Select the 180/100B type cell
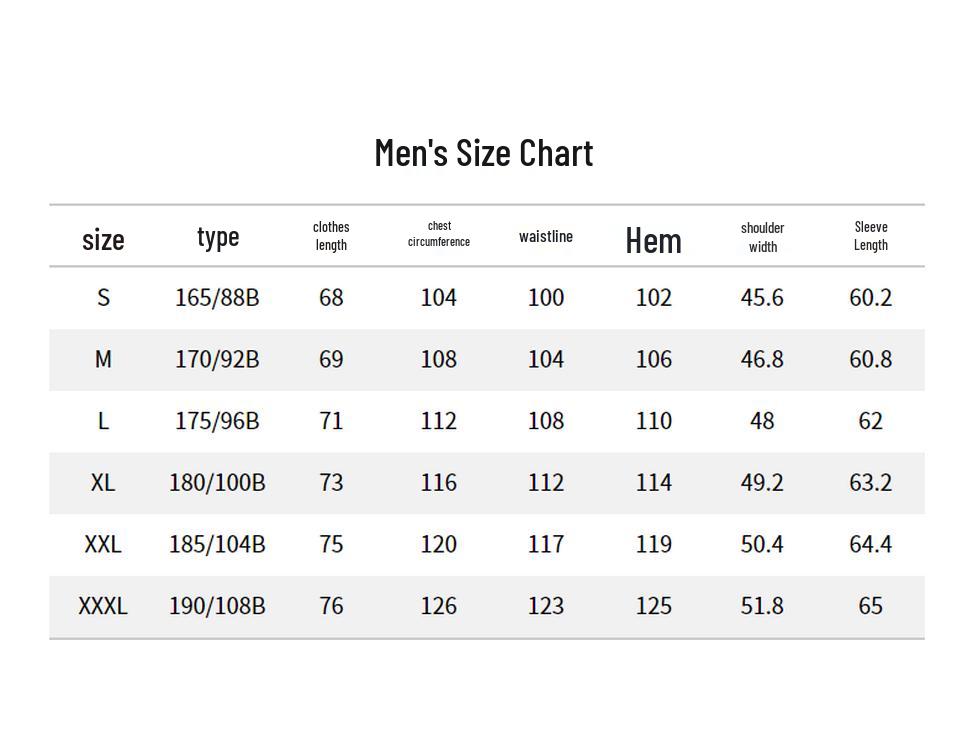This screenshot has height=731, width=974. (217, 483)
